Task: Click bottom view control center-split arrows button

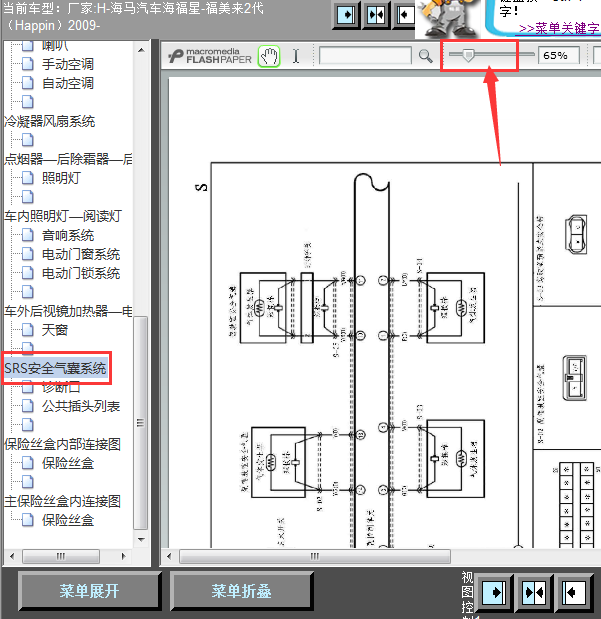Action: point(534,592)
